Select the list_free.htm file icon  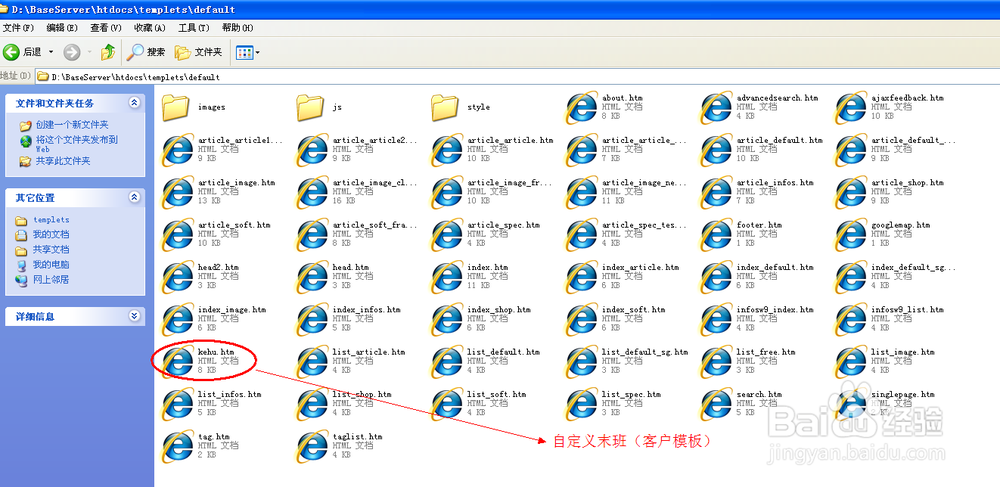(716, 361)
